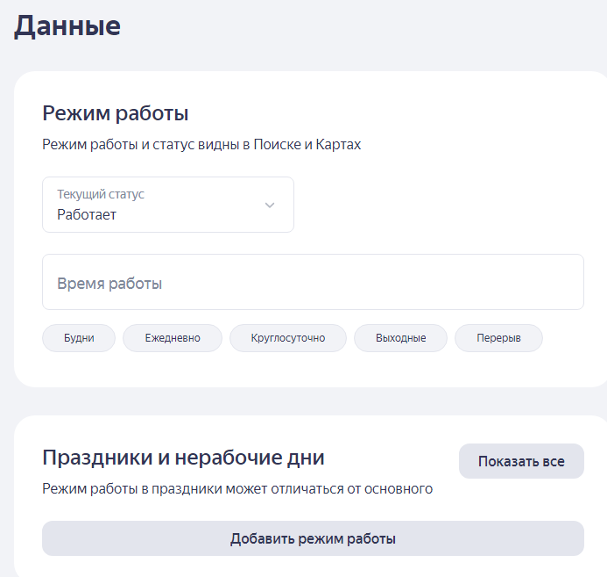
Task: Click the Праздники и нерабочие дни heading
Action: pos(183,458)
